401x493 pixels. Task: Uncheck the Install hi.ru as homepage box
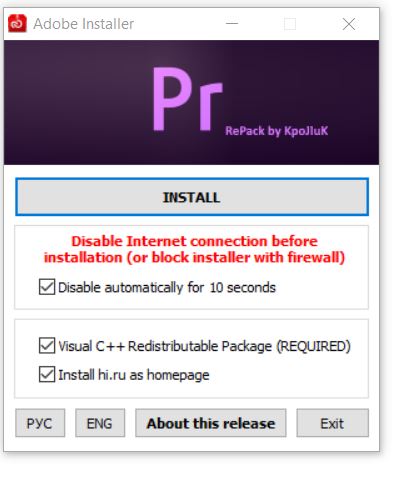pyautogui.click(x=47, y=374)
